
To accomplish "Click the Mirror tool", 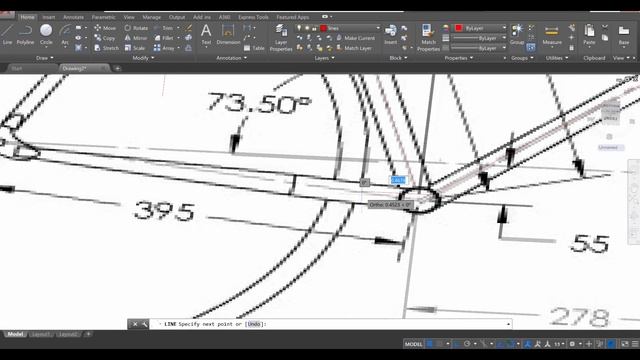I will (136, 38).
